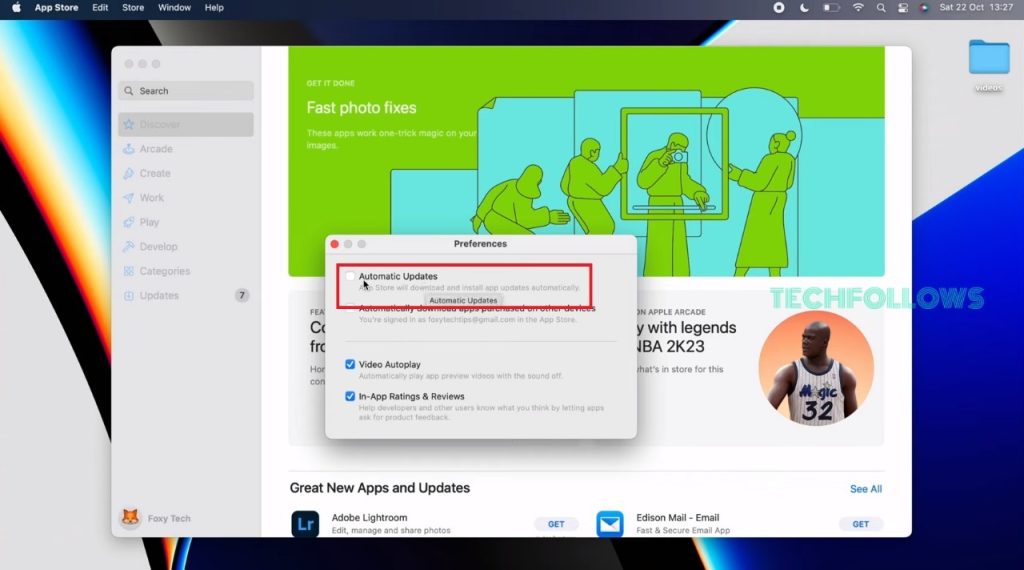
Task: Click the screen recording stop icon in menu bar
Action: pyautogui.click(x=778, y=7)
